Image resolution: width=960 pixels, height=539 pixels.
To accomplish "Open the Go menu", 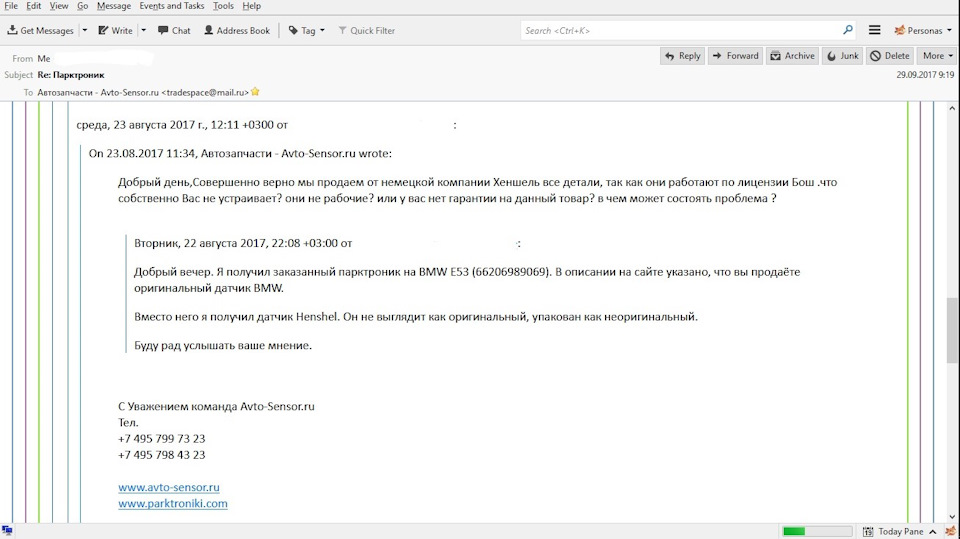I will [x=83, y=6].
